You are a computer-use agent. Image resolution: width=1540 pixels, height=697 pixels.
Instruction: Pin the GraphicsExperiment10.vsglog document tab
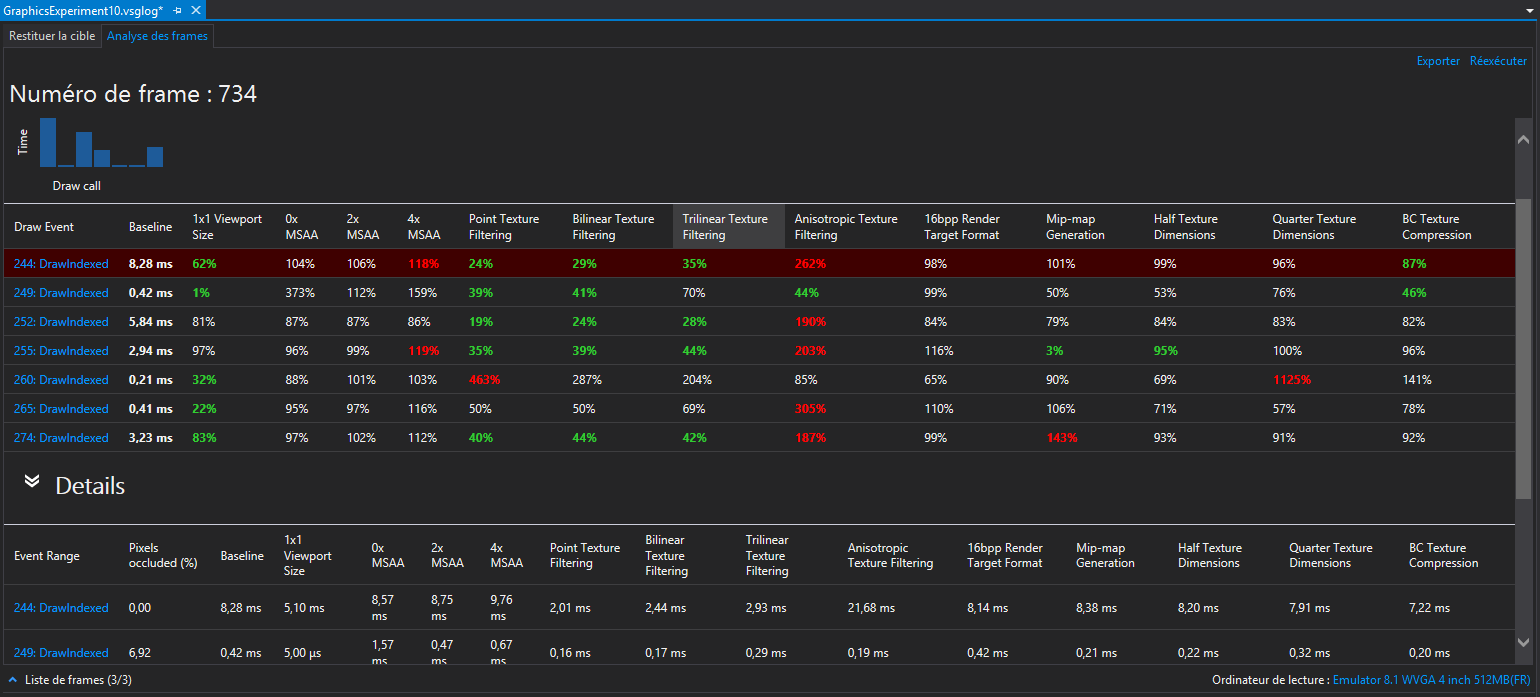[x=178, y=10]
